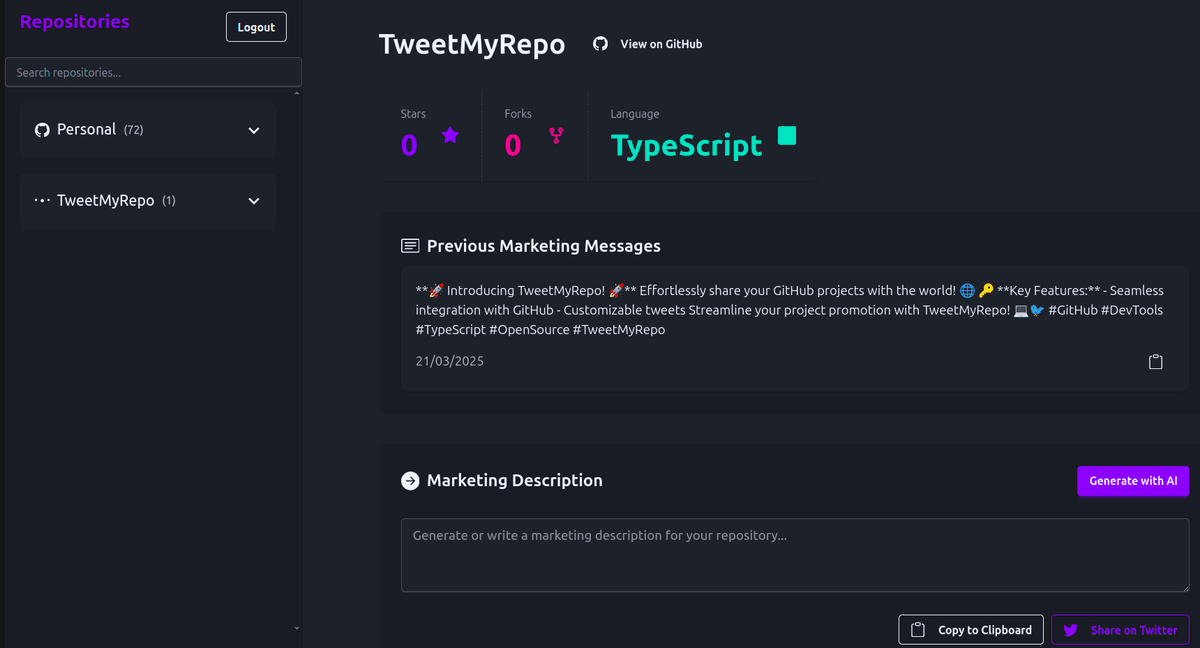1200x648 pixels.
Task: Focus the Search repositories input field
Action: tap(153, 72)
